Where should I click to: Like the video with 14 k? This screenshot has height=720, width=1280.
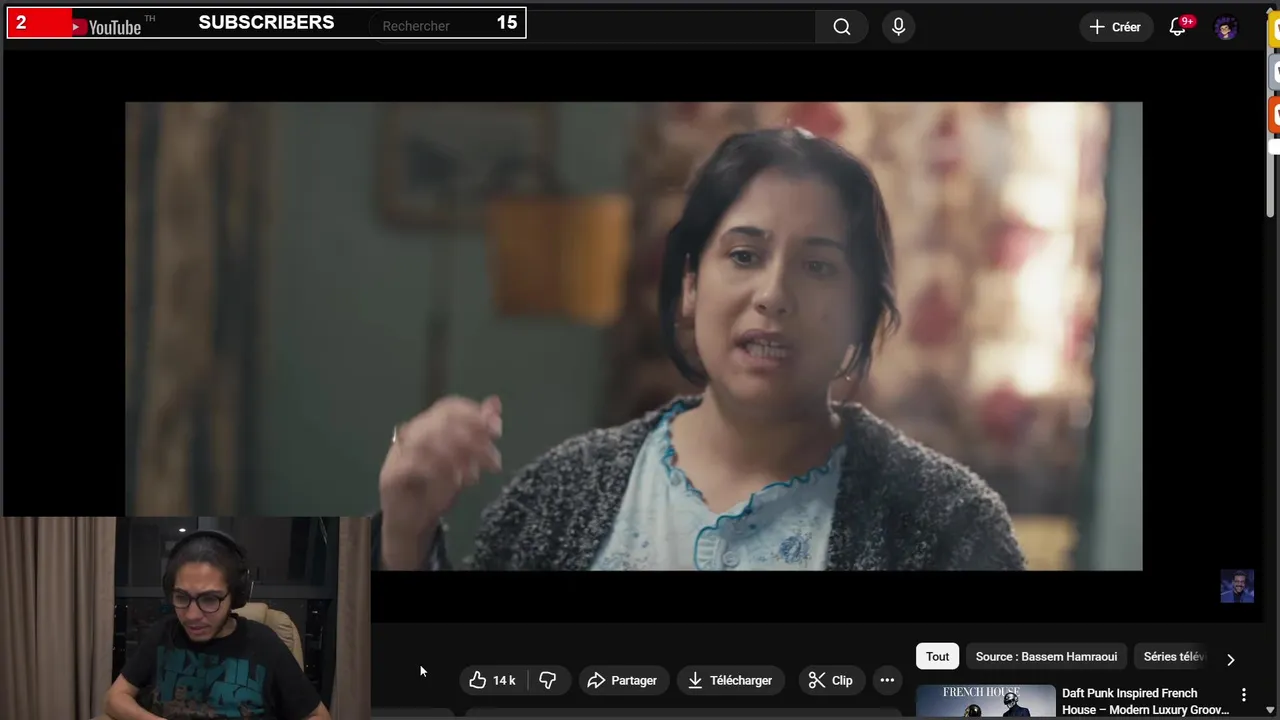pyautogui.click(x=492, y=680)
